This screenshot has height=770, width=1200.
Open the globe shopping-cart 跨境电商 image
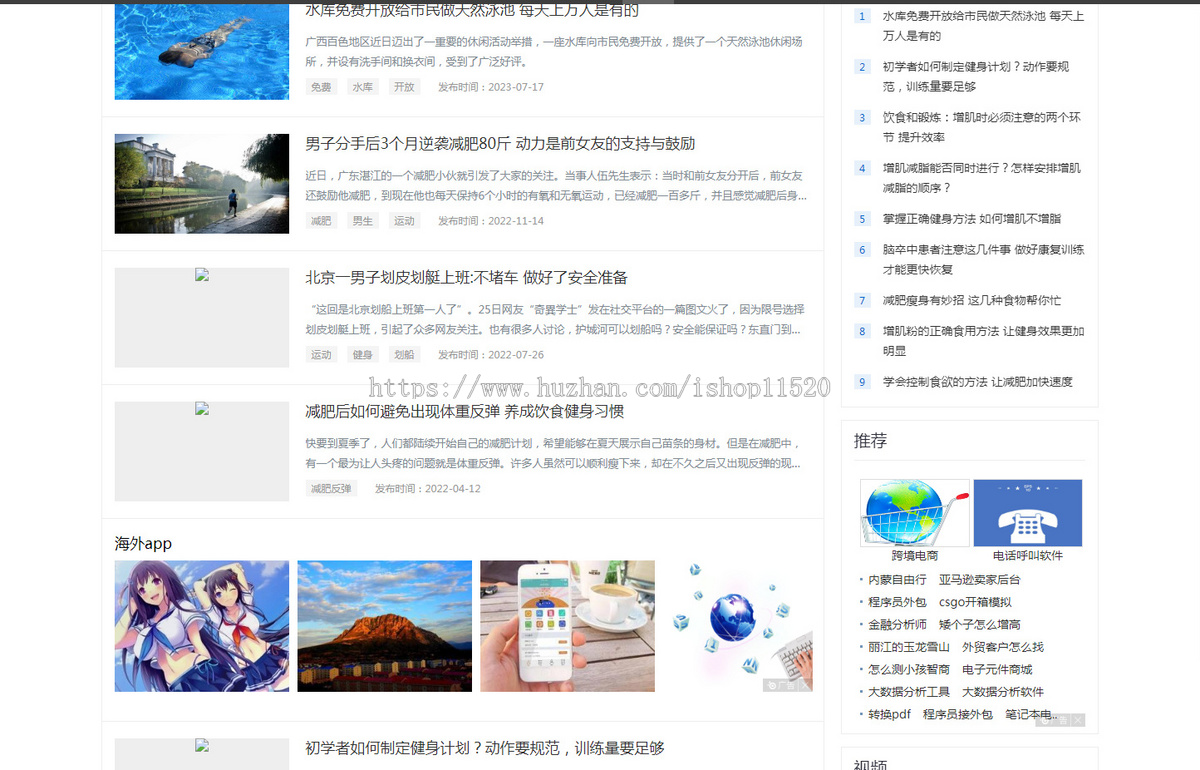coord(915,513)
